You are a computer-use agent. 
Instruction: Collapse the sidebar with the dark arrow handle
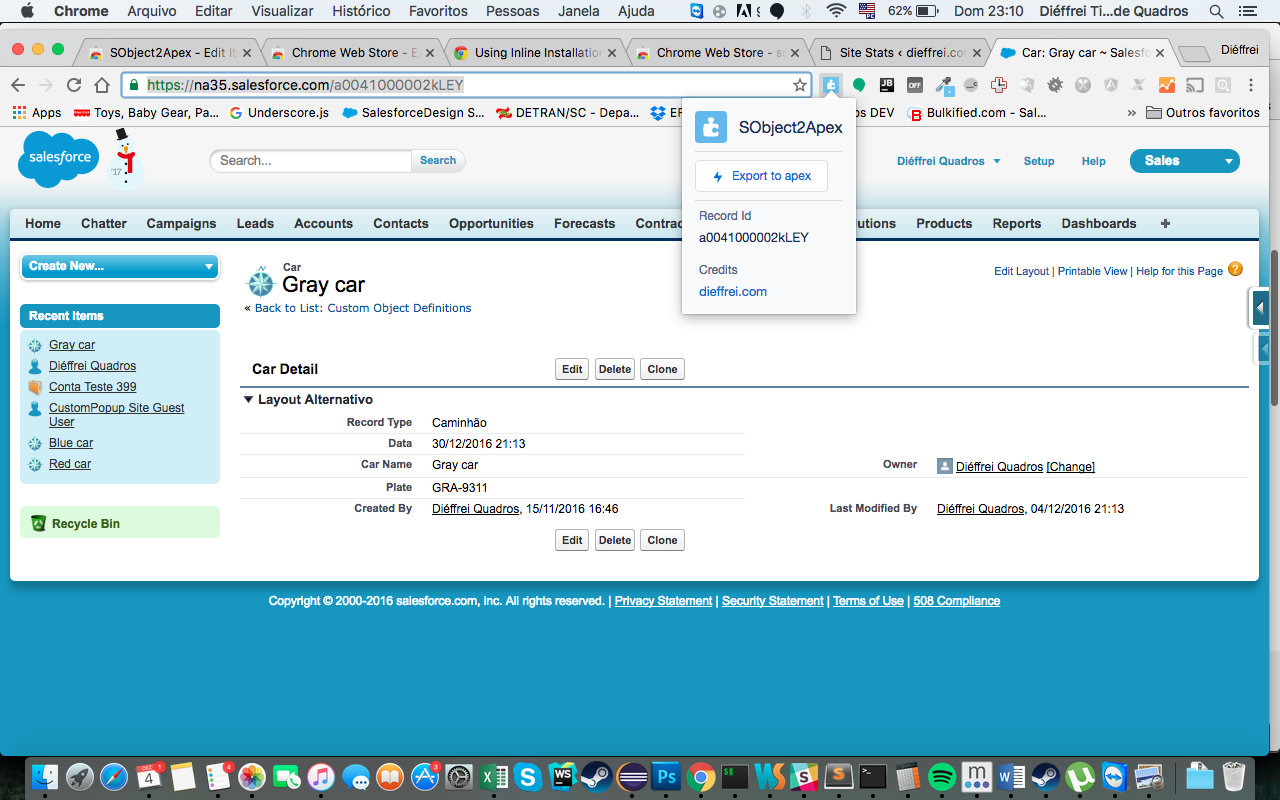(x=1261, y=308)
